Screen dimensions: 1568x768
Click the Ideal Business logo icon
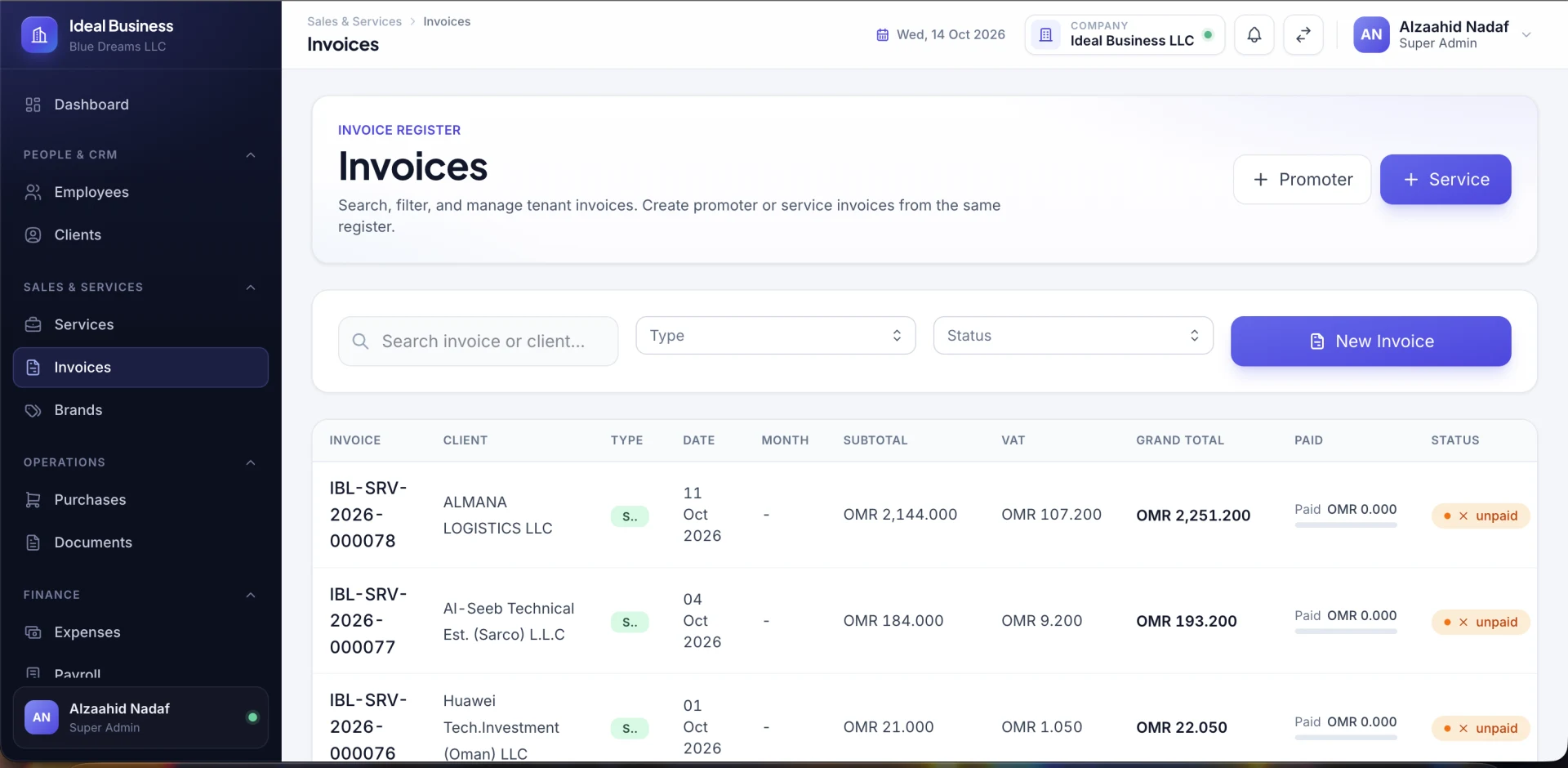point(39,35)
